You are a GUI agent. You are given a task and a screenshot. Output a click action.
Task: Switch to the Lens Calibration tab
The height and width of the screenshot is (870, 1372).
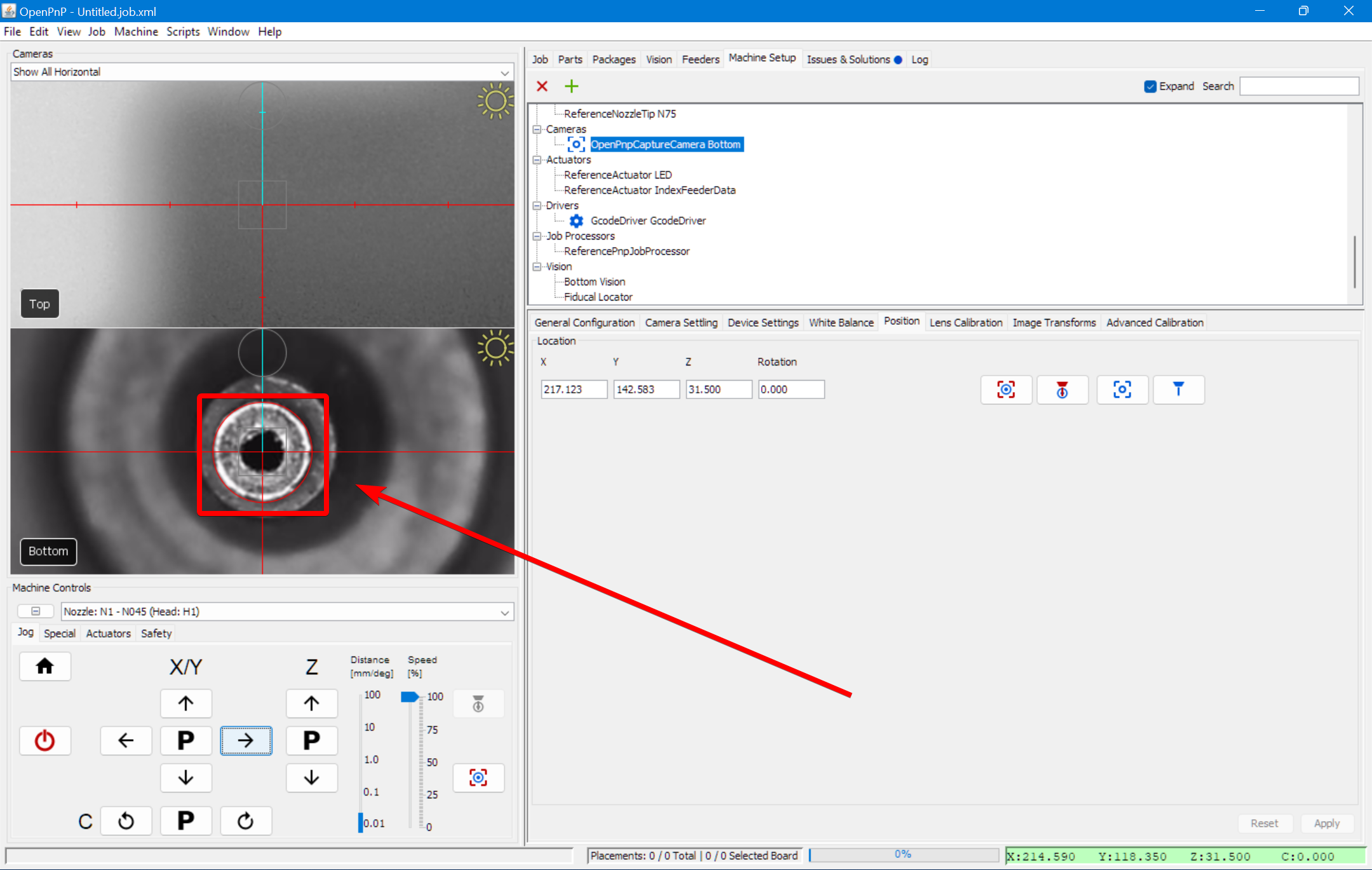(x=965, y=322)
